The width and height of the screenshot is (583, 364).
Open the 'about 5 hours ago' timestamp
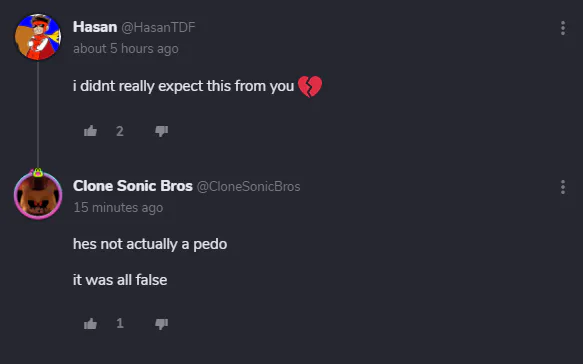pyautogui.click(x=126, y=49)
